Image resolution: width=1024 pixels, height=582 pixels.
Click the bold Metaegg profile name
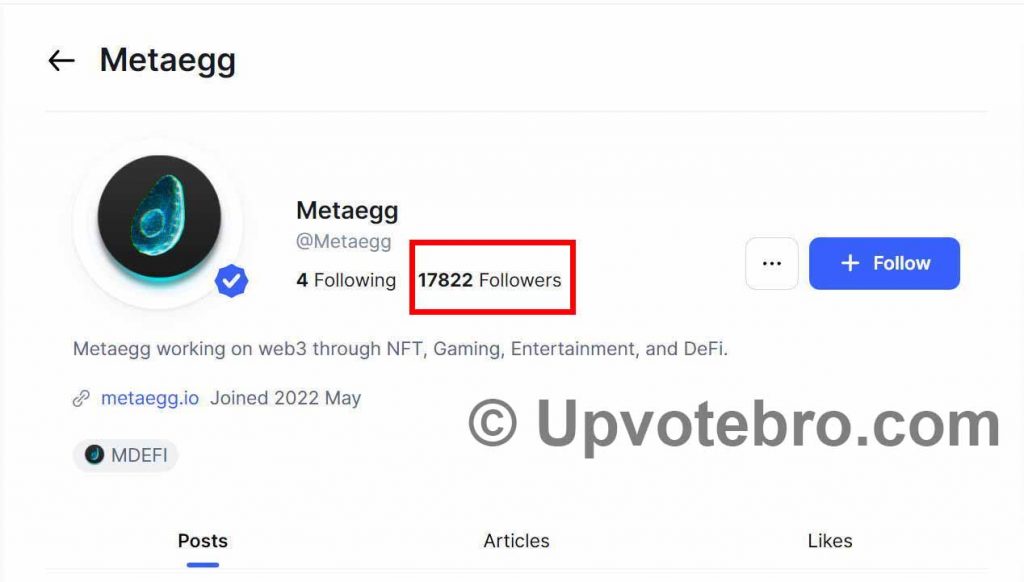point(347,210)
